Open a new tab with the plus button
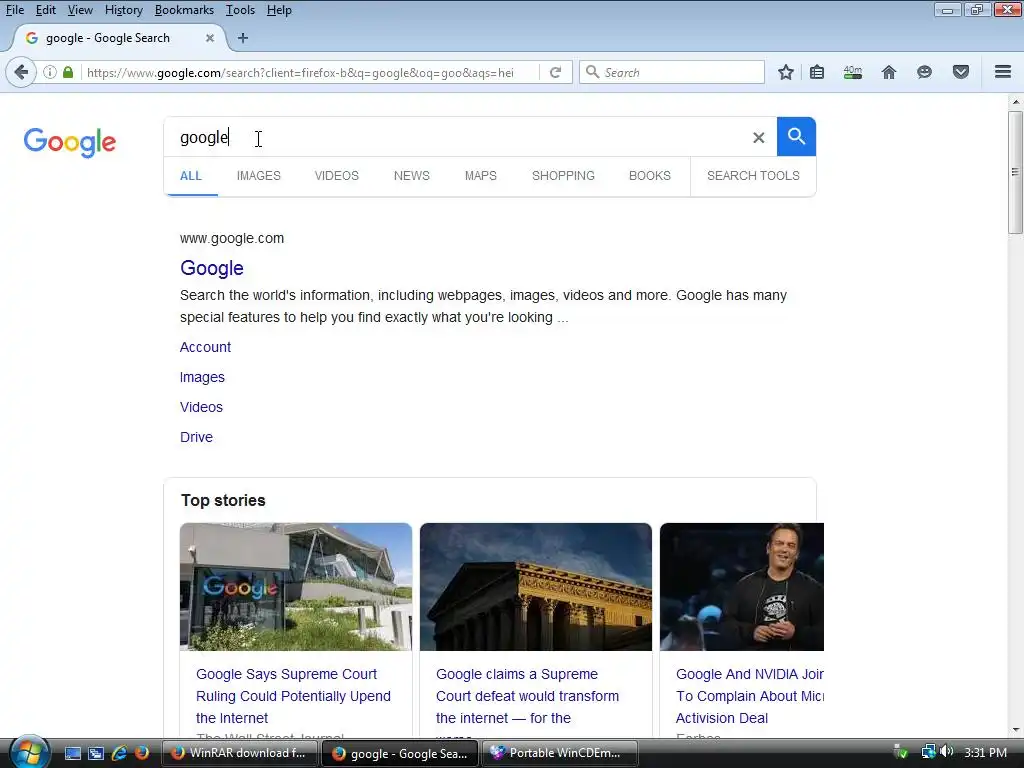The height and width of the screenshot is (768, 1024). click(243, 38)
